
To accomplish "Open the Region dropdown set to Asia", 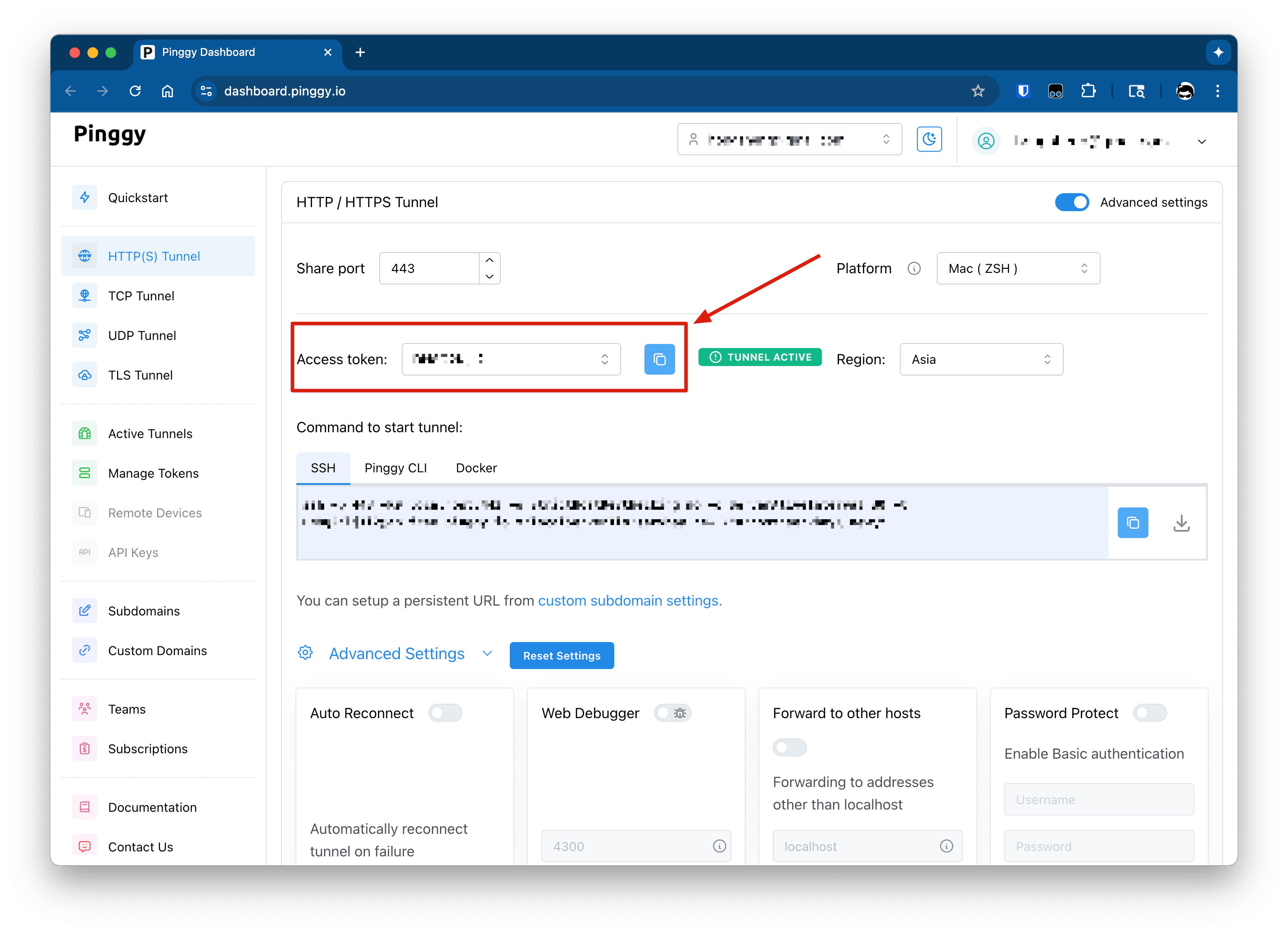I will point(981,359).
